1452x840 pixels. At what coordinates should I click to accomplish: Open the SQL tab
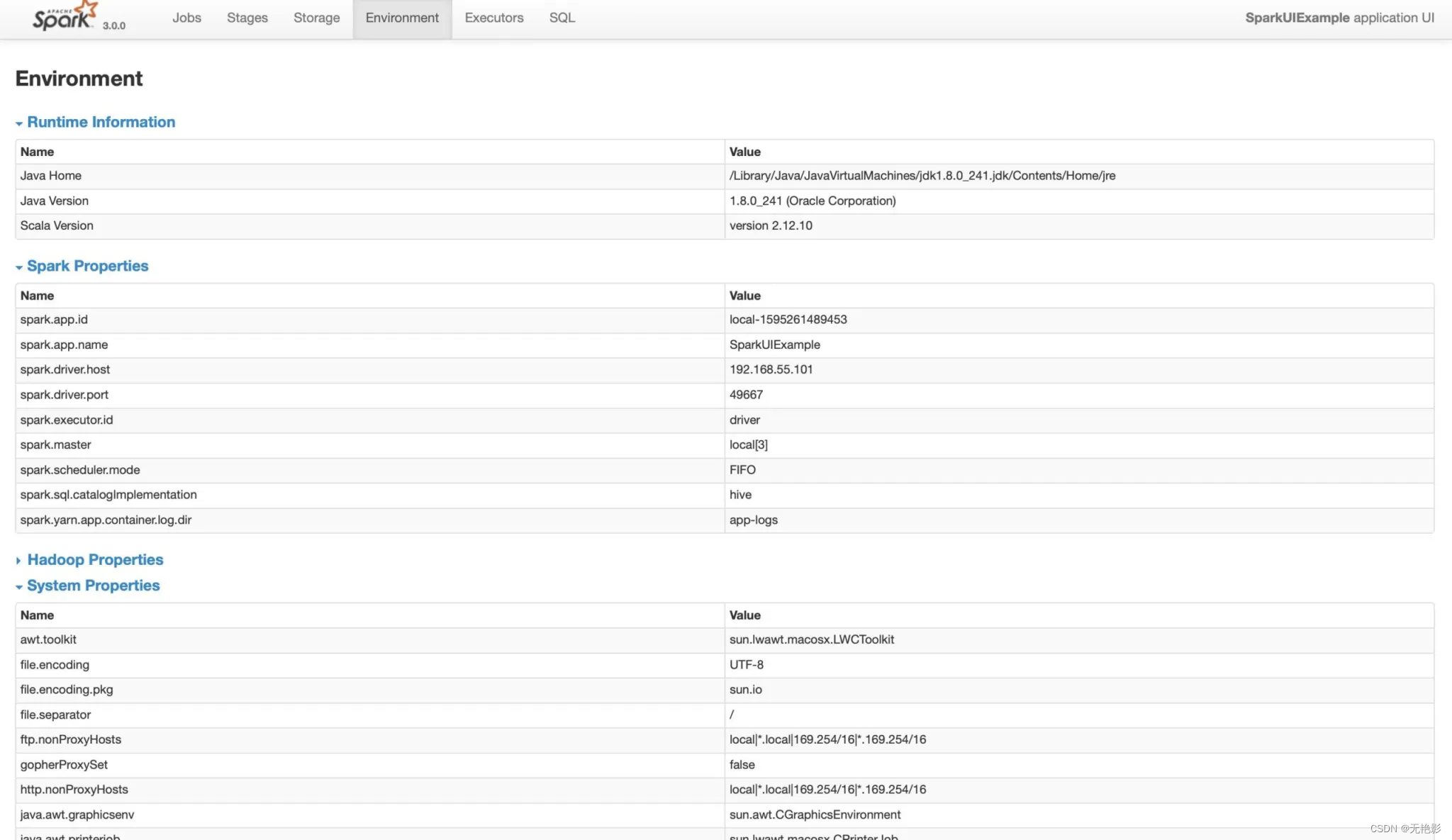(562, 18)
